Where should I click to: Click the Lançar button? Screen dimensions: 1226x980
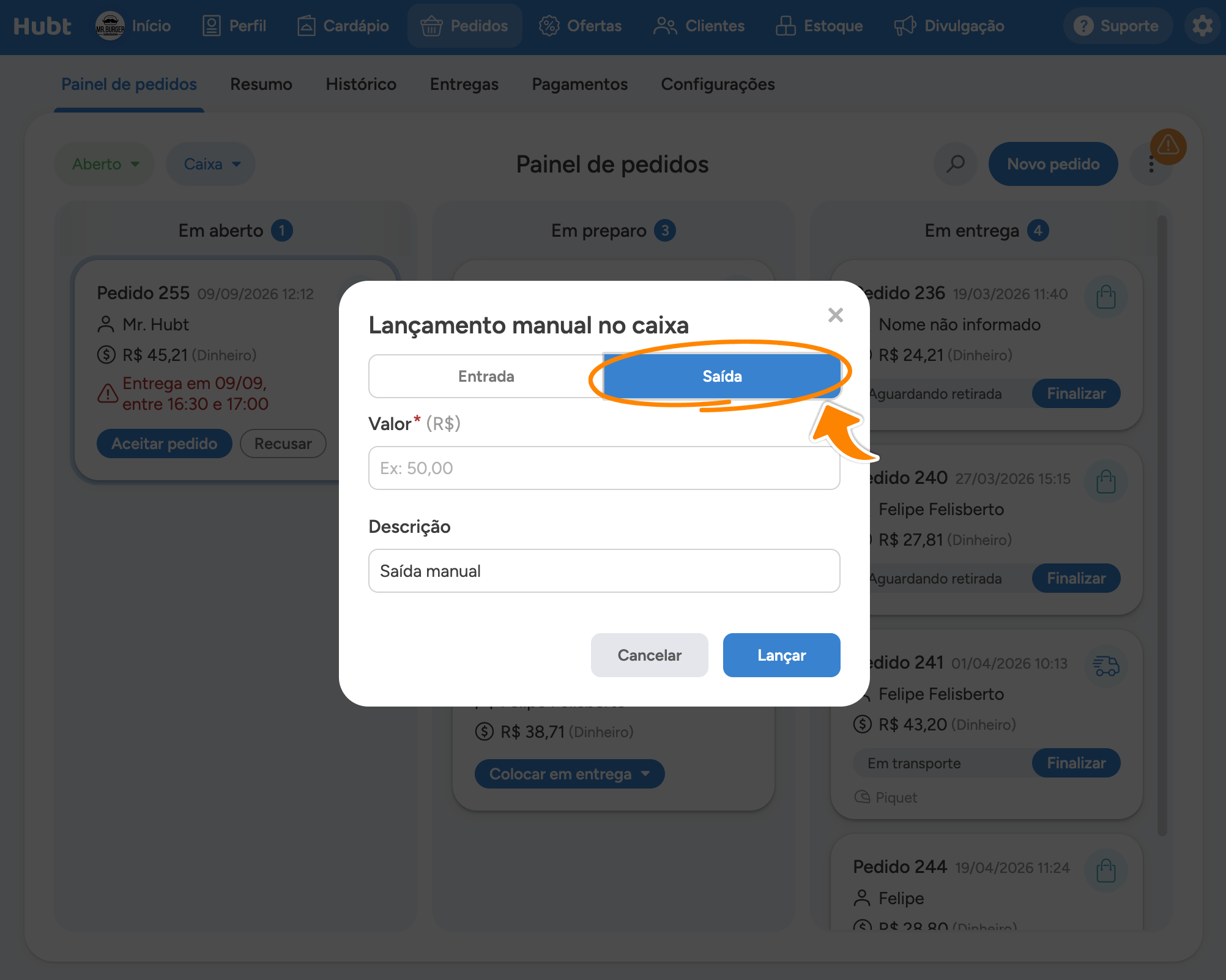click(x=782, y=655)
